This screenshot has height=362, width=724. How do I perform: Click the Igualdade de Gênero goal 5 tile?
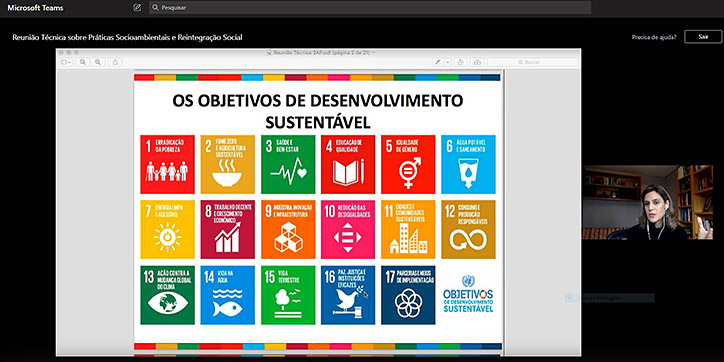[x=408, y=164]
